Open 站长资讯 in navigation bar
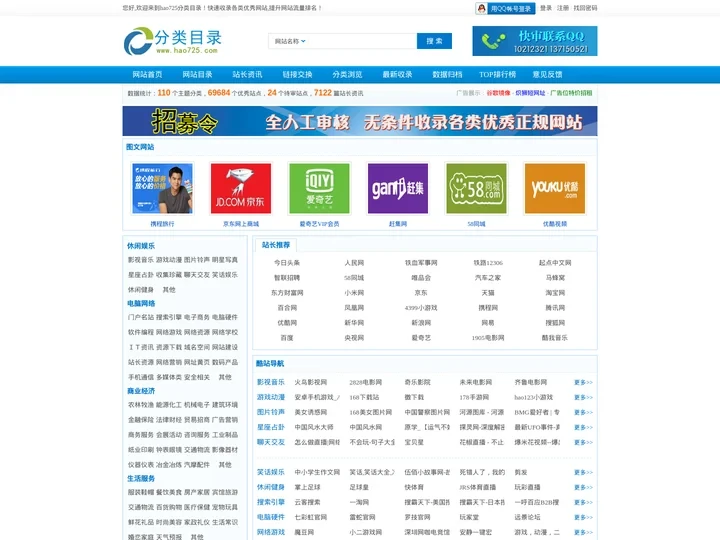The image size is (720, 540). point(248,74)
